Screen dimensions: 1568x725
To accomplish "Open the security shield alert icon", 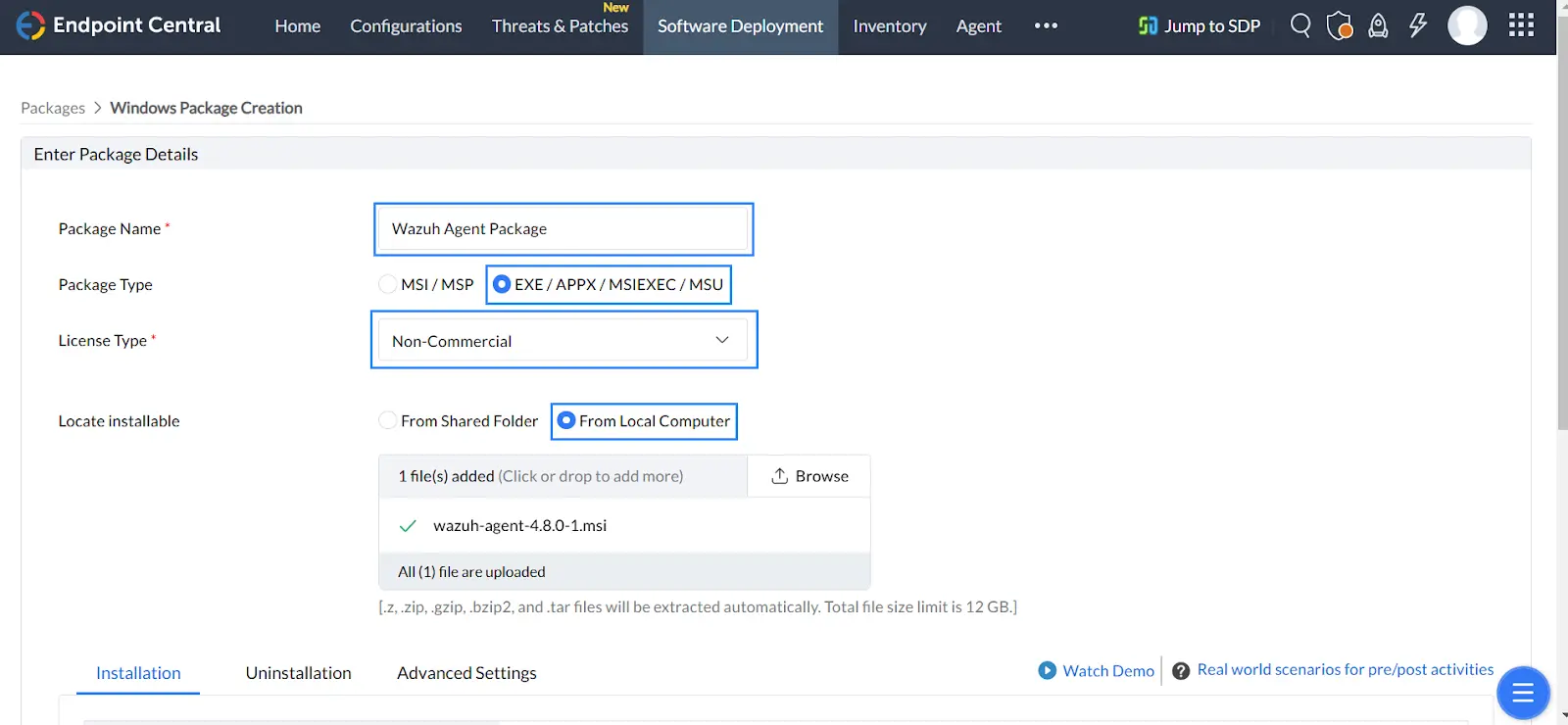I will click(x=1339, y=25).
